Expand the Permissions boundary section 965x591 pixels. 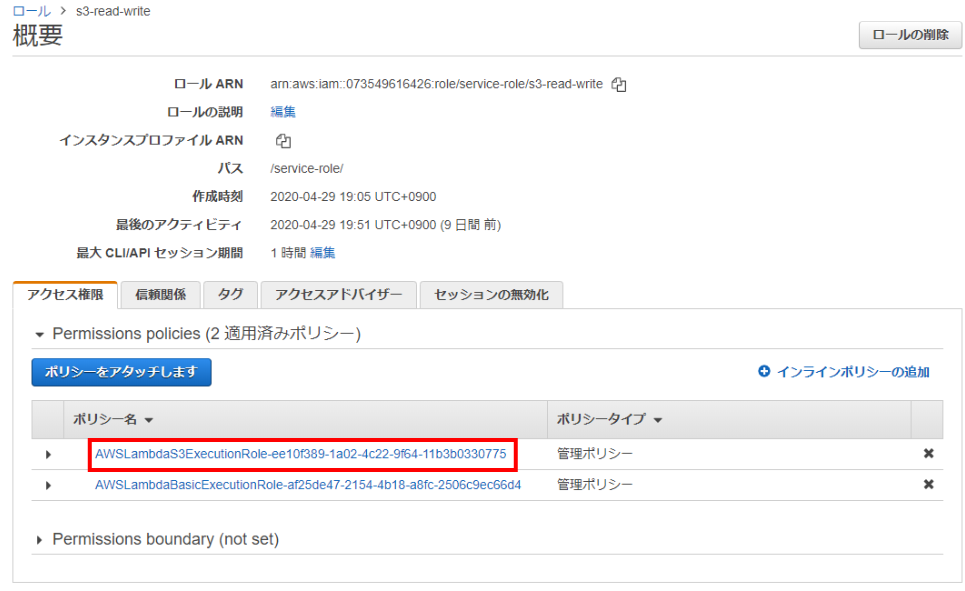pos(39,540)
